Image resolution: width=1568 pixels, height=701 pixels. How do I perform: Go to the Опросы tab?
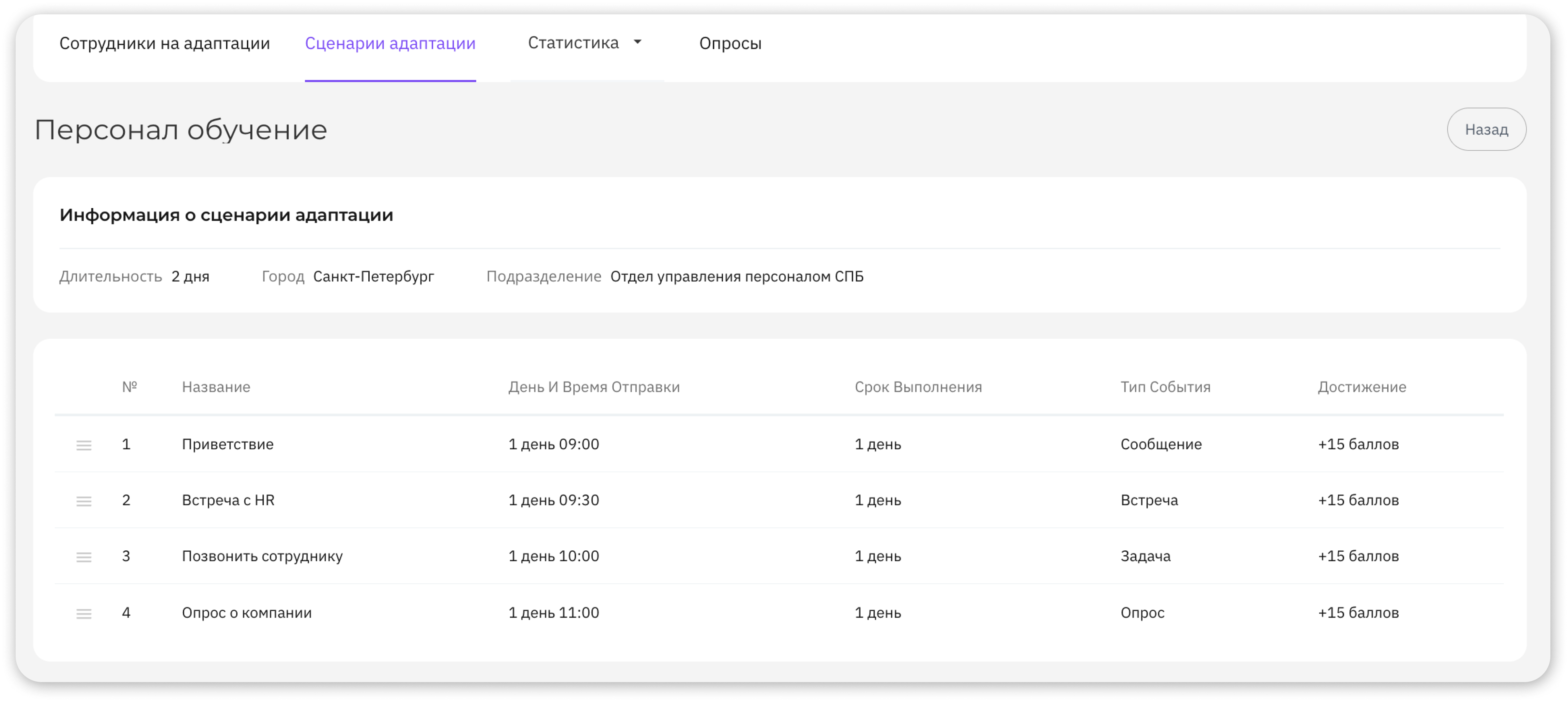[730, 43]
